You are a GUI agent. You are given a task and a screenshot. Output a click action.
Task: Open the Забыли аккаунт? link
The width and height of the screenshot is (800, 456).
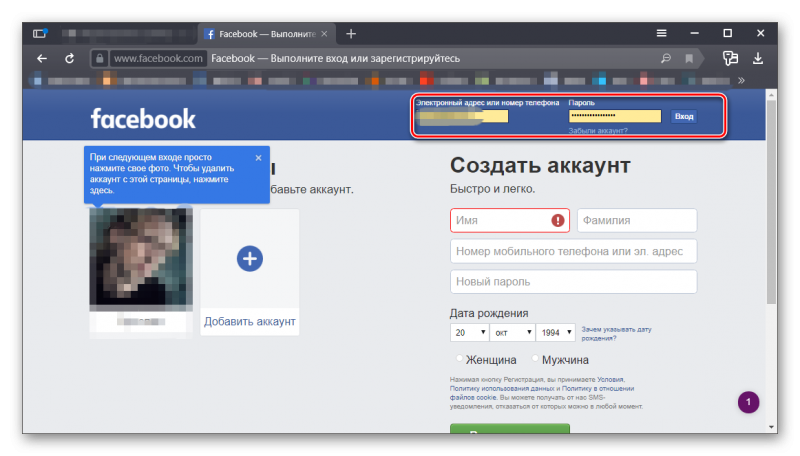point(598,131)
